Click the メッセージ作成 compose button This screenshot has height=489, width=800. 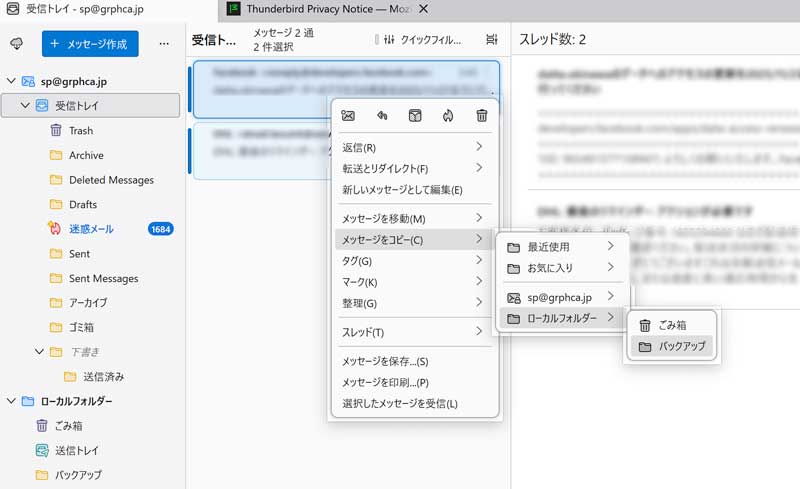tap(90, 44)
